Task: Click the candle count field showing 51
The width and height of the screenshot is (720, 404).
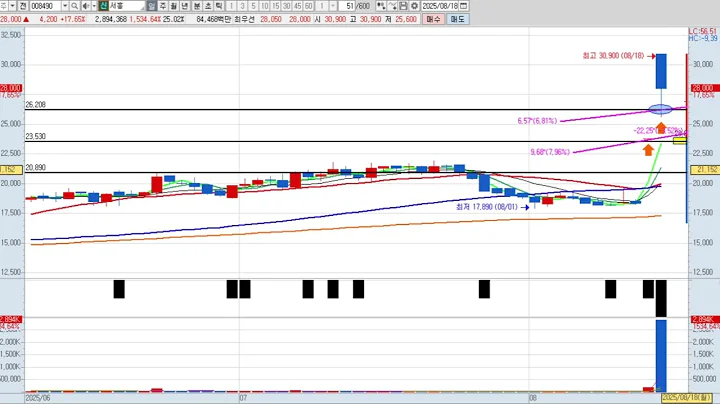Action: point(348,6)
